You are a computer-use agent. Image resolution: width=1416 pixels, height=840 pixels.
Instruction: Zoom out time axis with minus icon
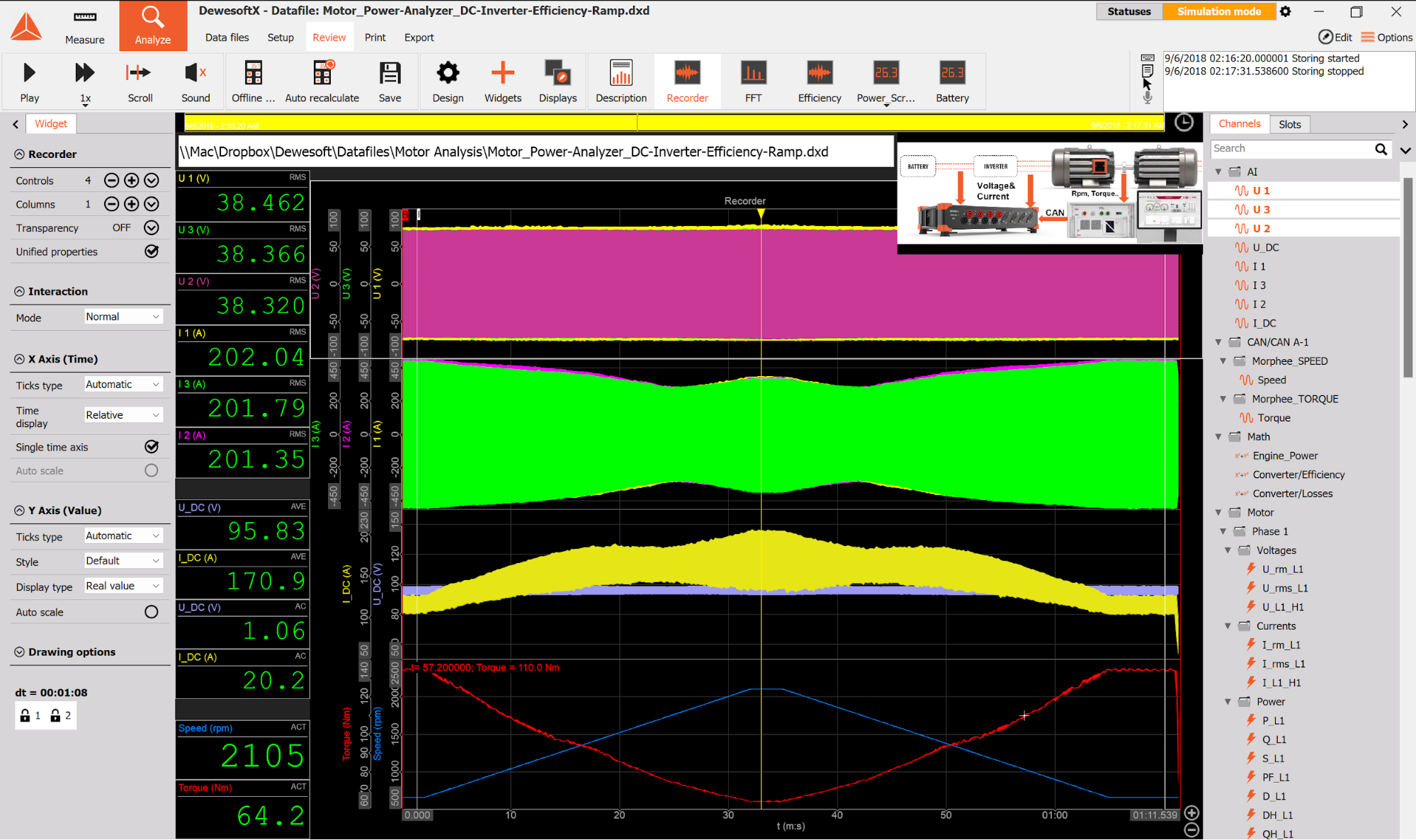coord(1191,830)
